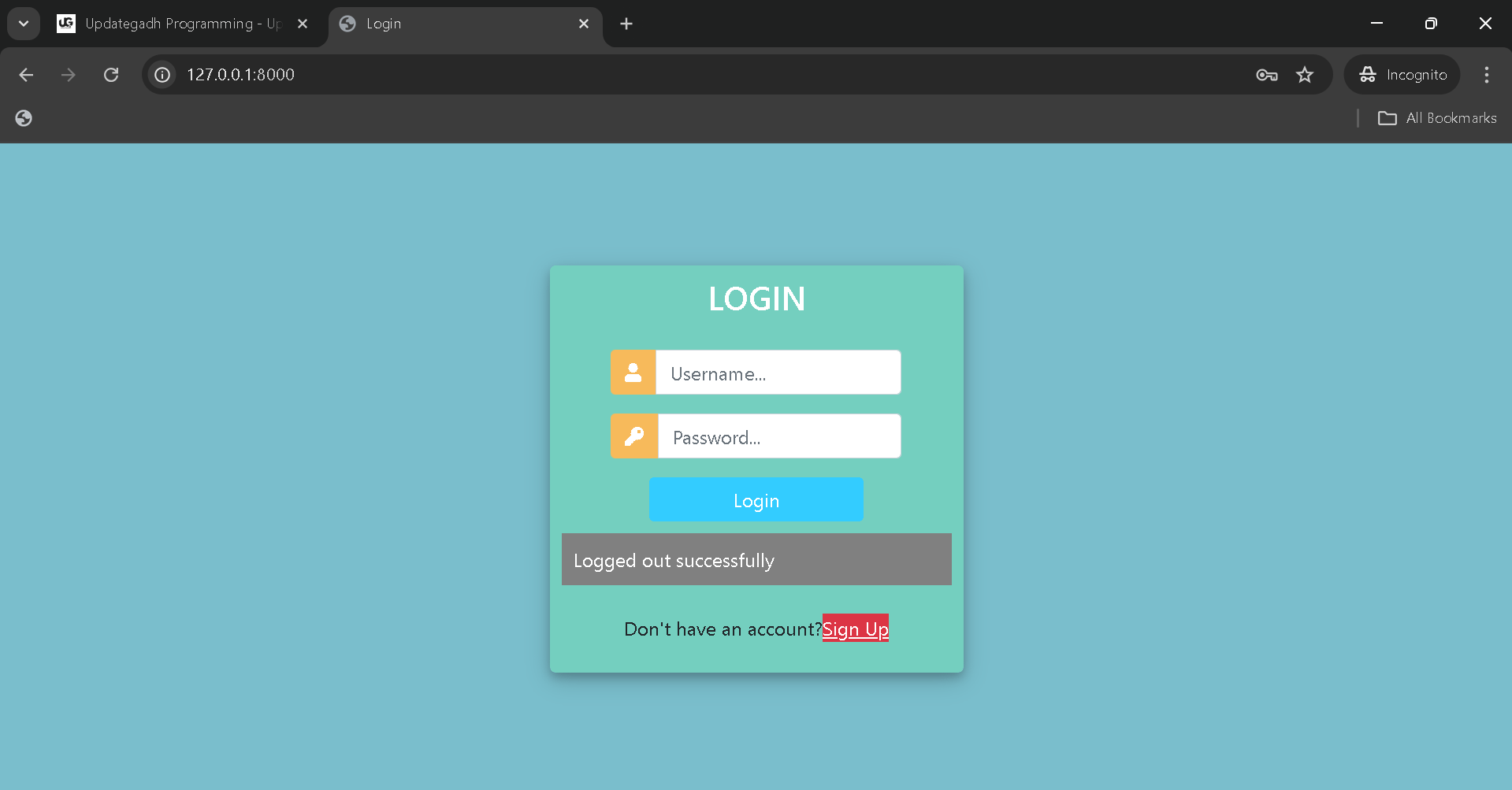Open a new tab with the plus button

(626, 24)
